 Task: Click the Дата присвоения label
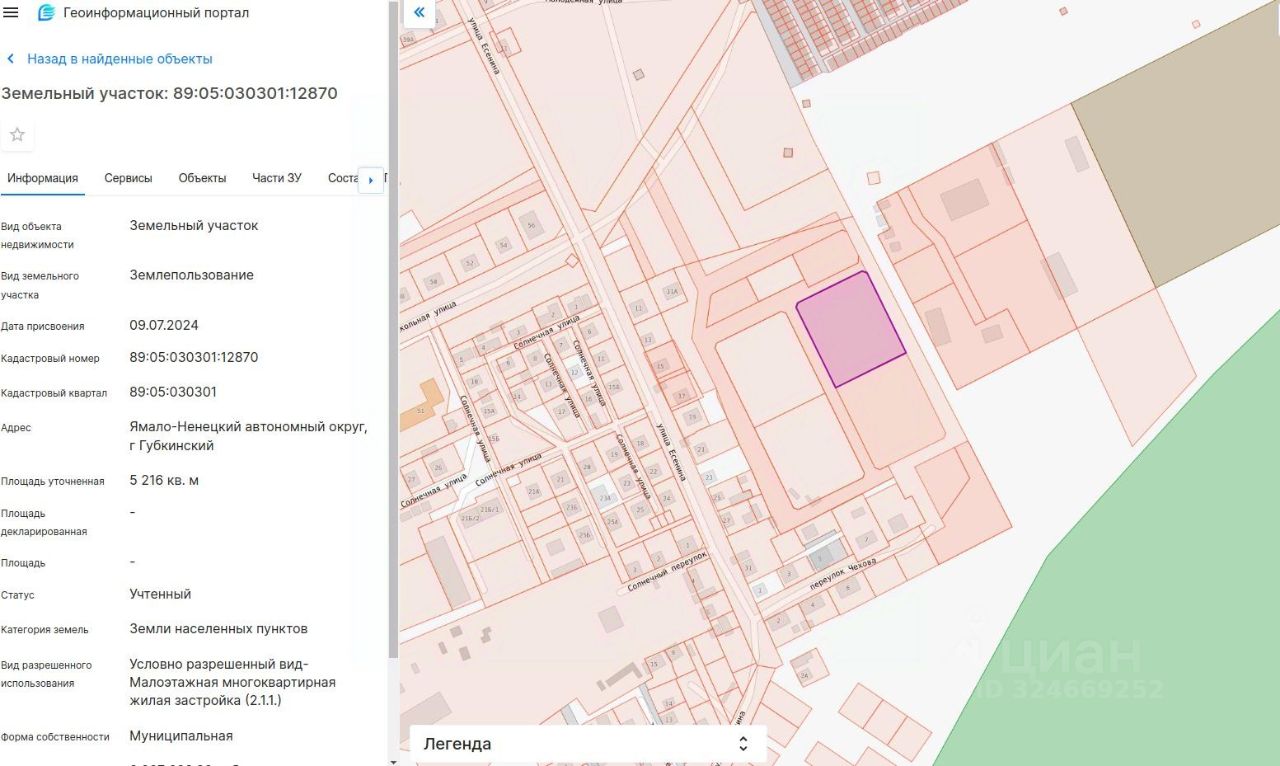(x=43, y=326)
